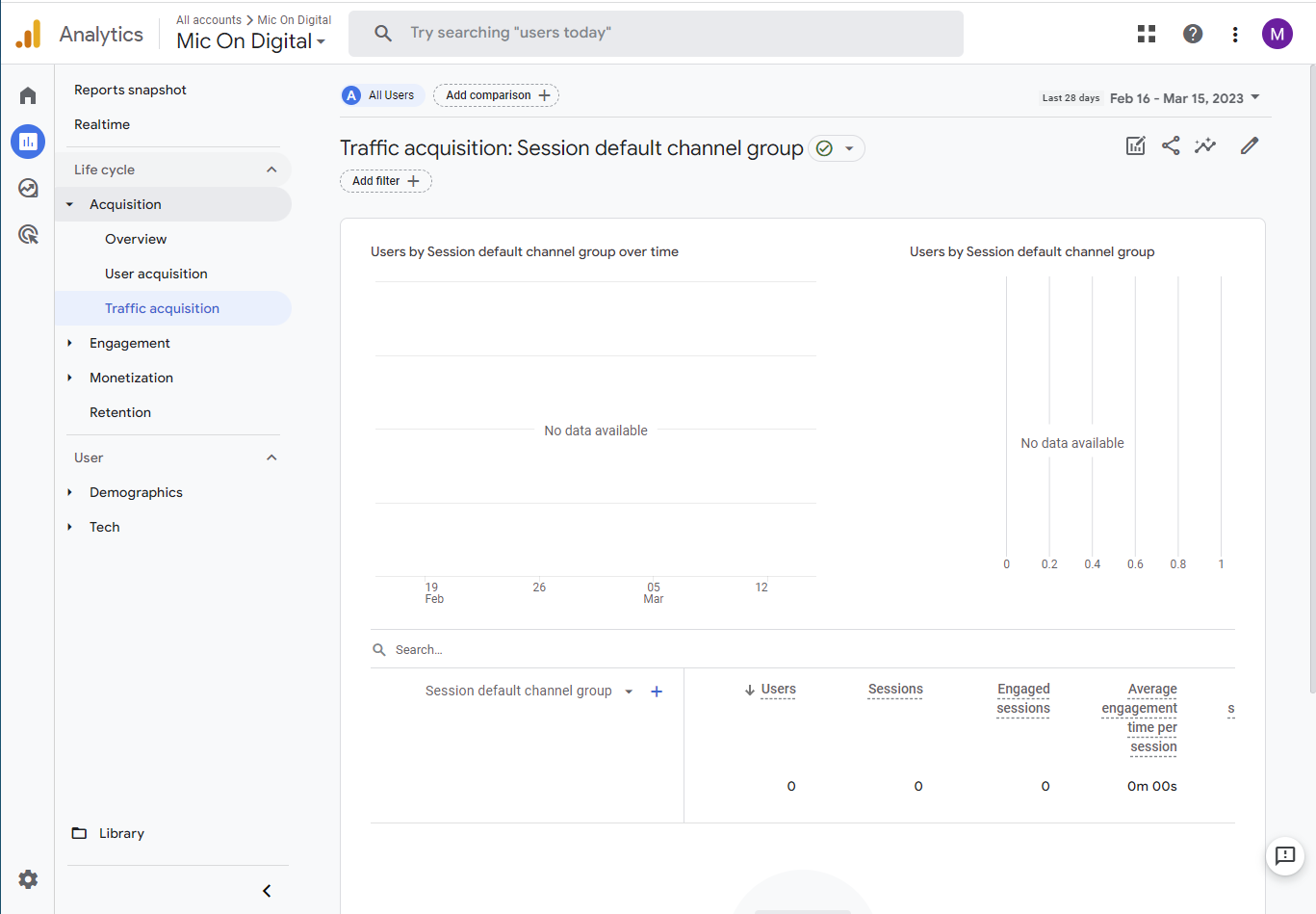Sort by Average engagement time per session

pos(1140,718)
